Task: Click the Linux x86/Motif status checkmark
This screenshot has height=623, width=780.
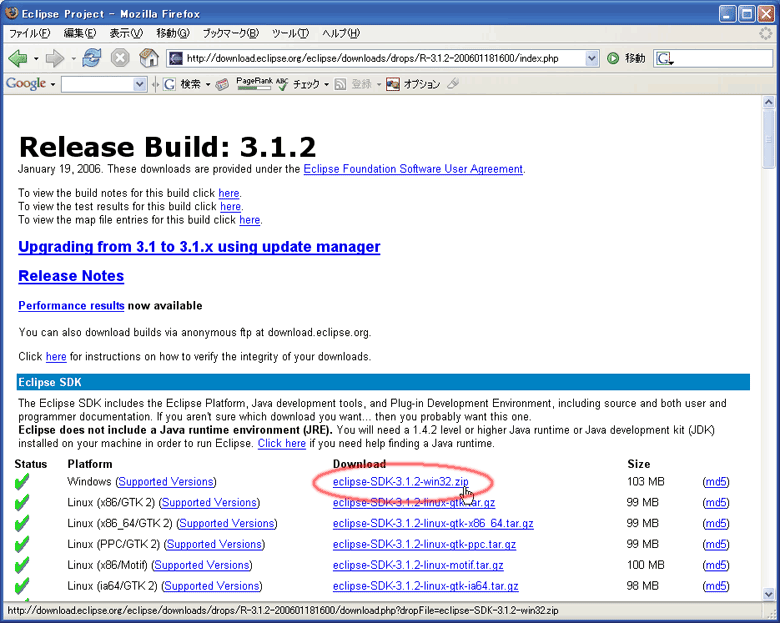Action: pos(21,565)
